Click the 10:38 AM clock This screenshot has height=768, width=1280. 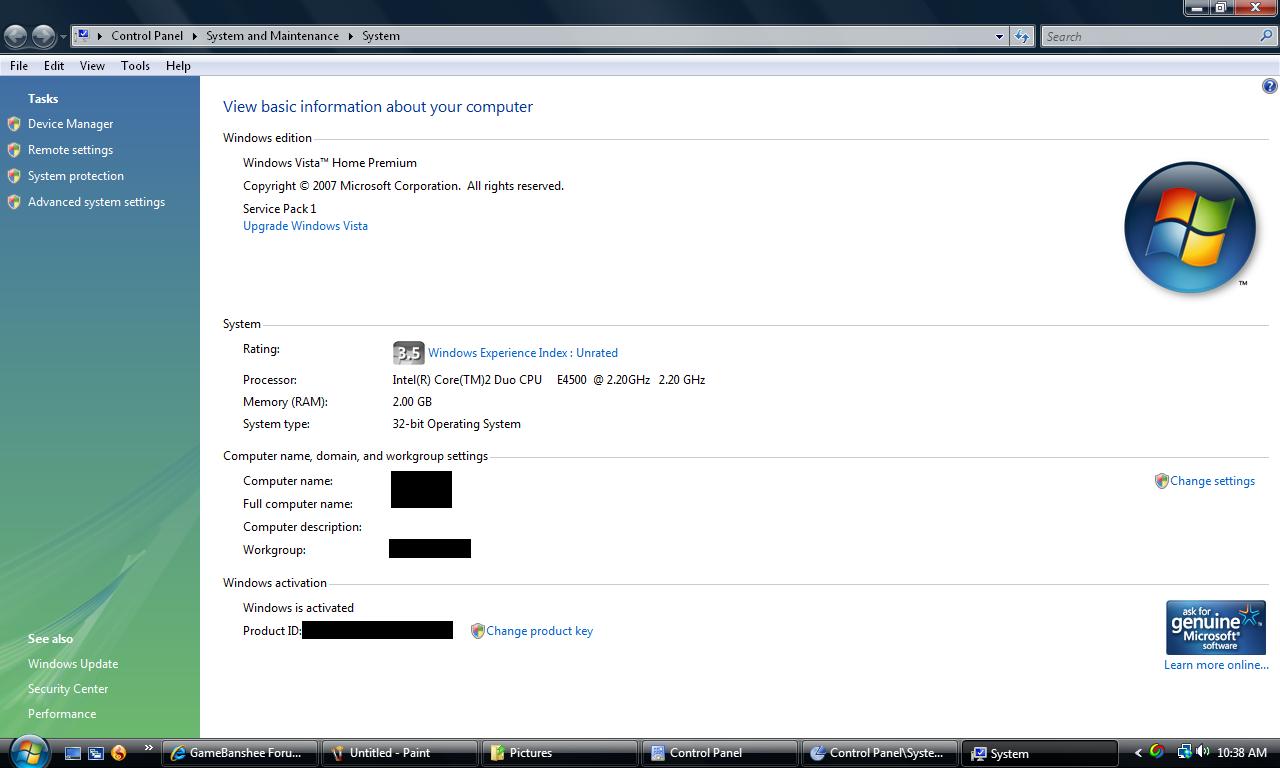click(x=1242, y=753)
